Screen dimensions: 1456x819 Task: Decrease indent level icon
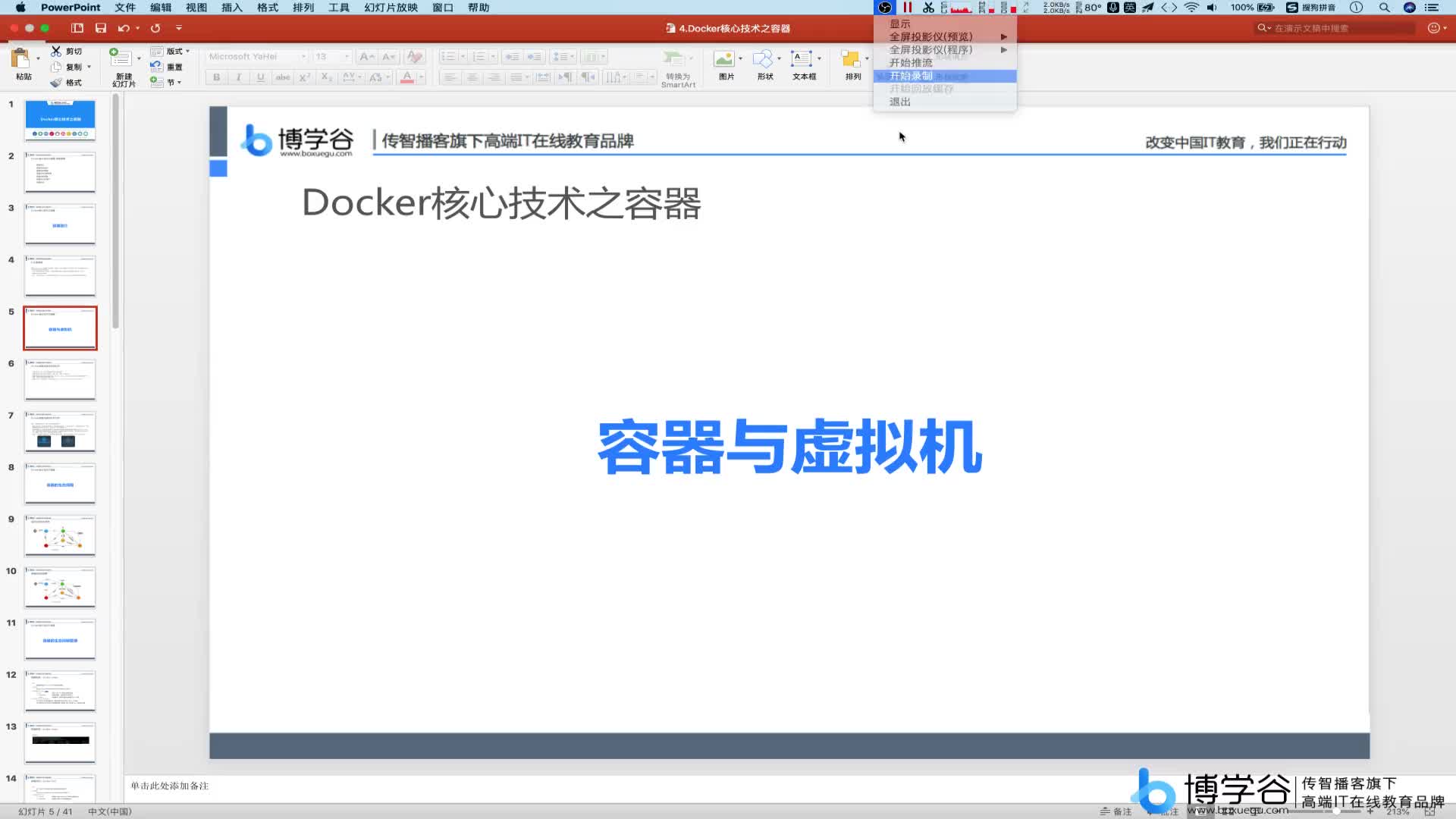point(513,57)
